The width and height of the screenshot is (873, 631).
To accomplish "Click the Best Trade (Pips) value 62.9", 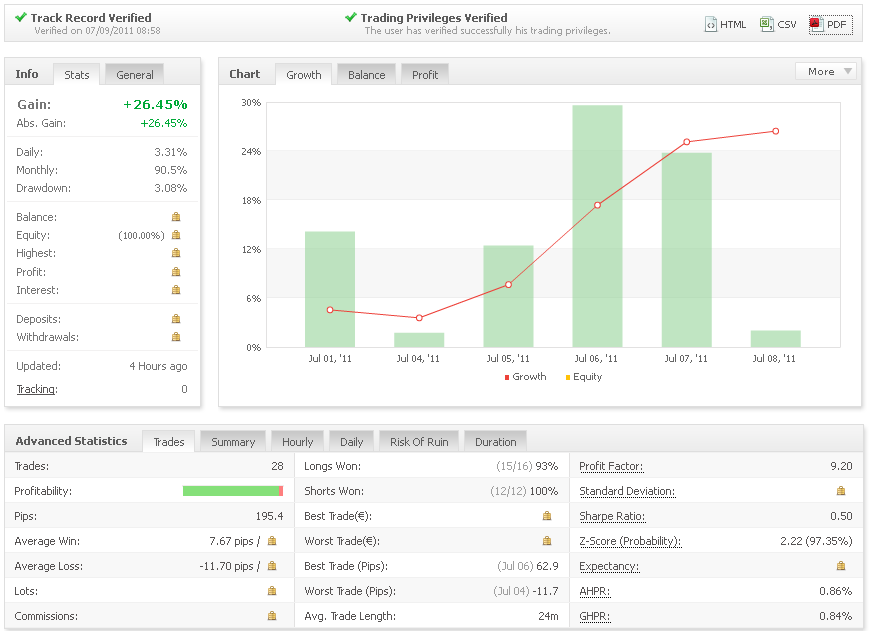I will tap(547, 566).
